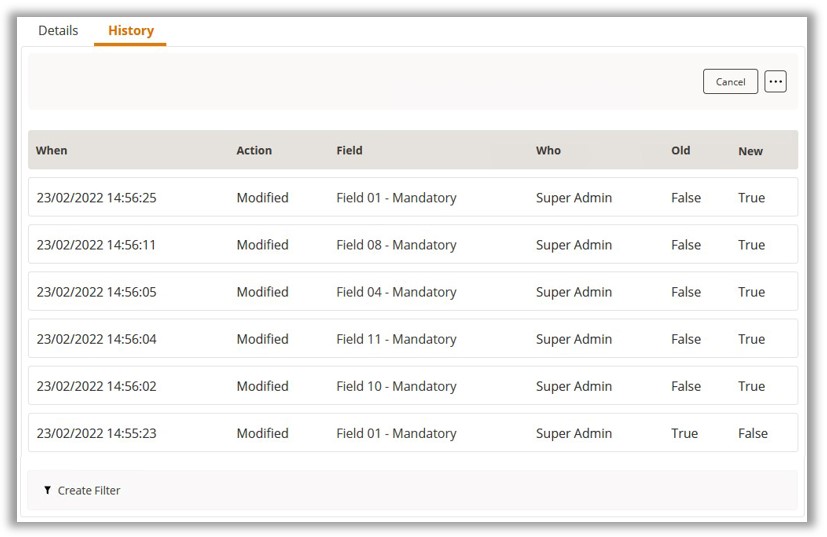Viewport: 827px width, 537px height.
Task: Click the Field column header
Action: click(x=349, y=151)
